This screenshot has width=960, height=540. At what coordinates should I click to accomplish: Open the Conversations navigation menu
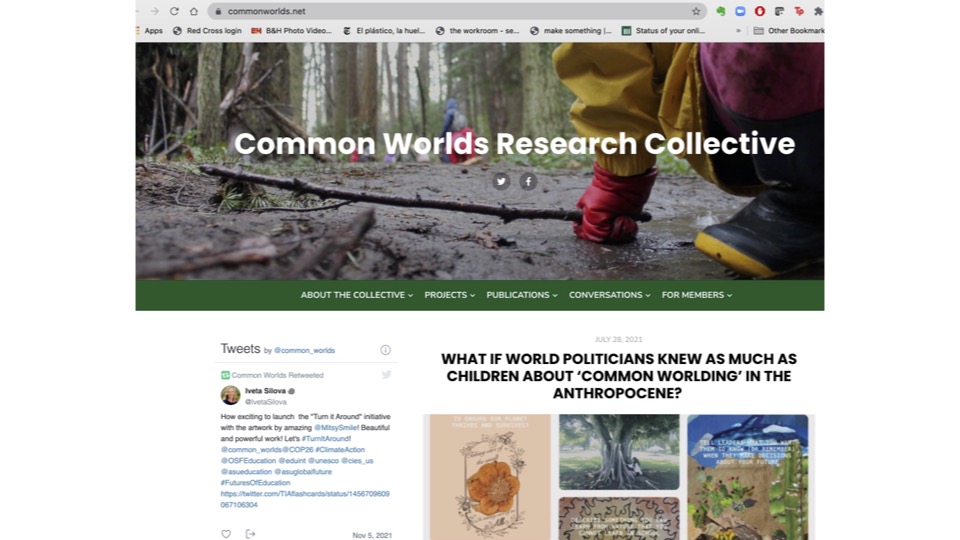pyautogui.click(x=609, y=295)
